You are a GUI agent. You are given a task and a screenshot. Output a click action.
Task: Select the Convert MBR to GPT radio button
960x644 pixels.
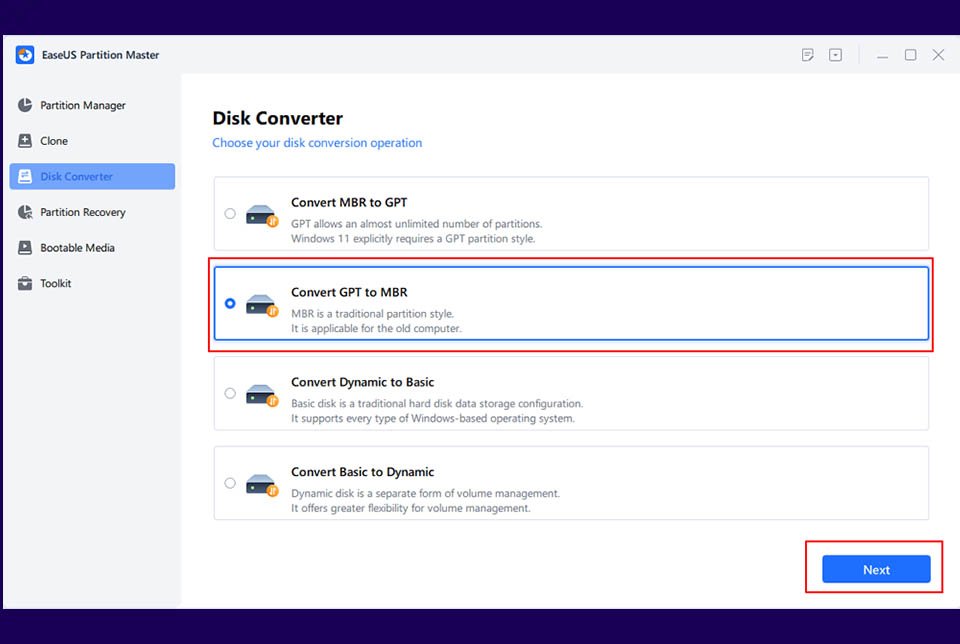click(230, 214)
